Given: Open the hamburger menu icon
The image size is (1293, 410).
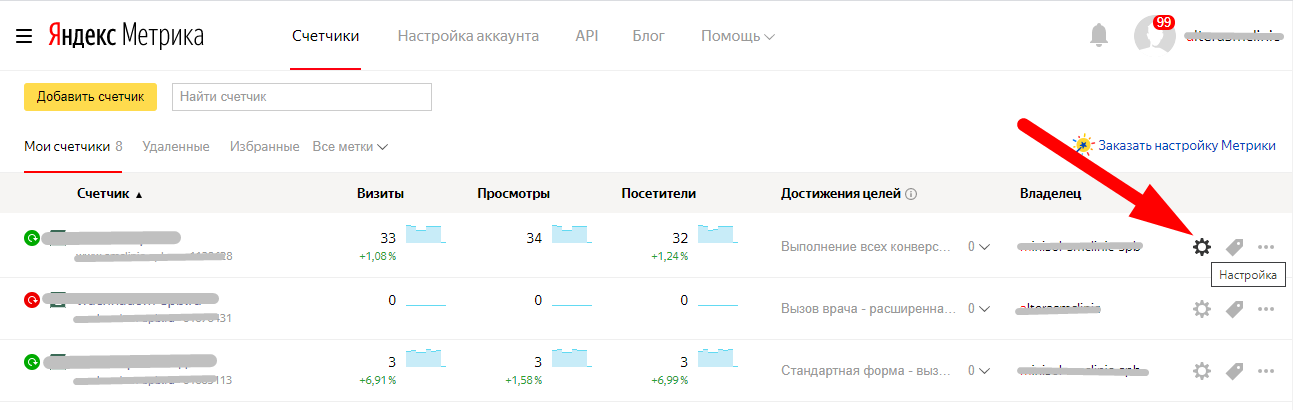Looking at the screenshot, I should pos(24,37).
